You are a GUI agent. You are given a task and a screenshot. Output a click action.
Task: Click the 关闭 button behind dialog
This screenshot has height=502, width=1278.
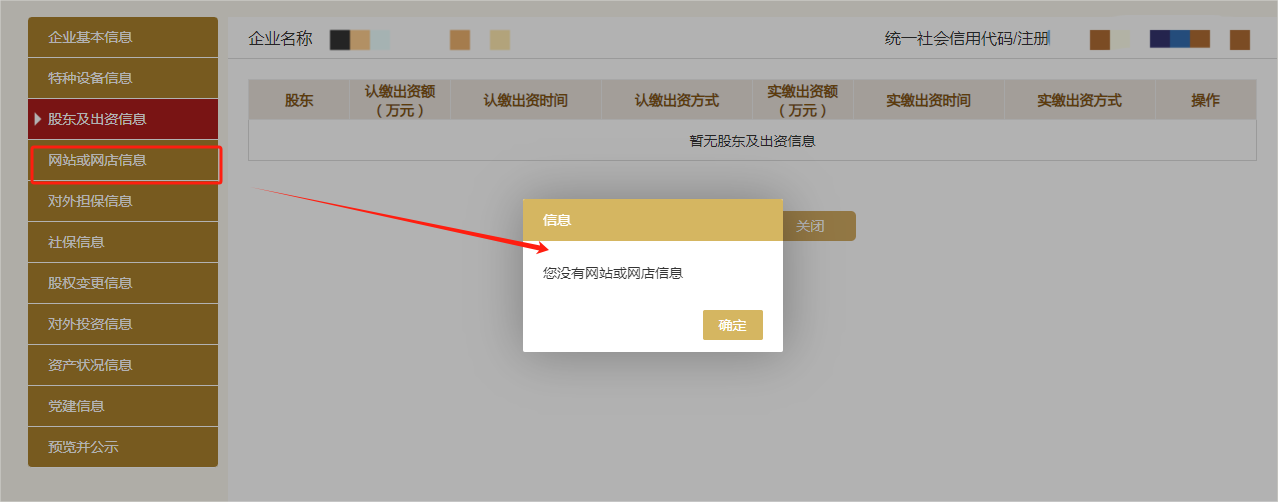pyautogui.click(x=818, y=226)
